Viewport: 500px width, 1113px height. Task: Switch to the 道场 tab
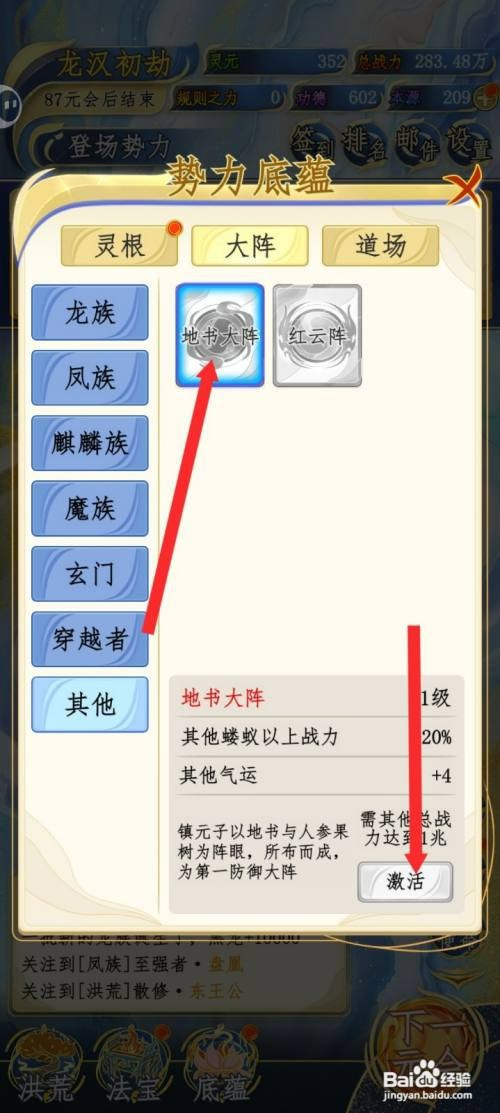click(x=381, y=246)
